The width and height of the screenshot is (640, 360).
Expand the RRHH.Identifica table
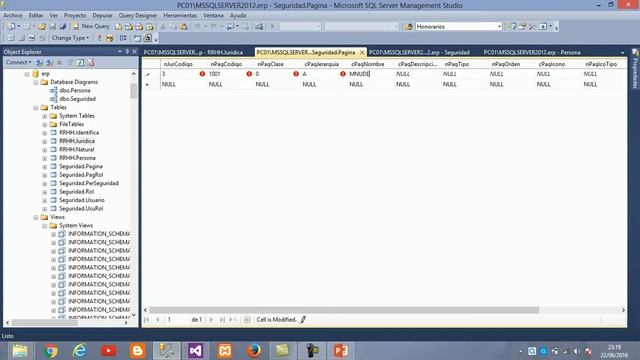44,133
